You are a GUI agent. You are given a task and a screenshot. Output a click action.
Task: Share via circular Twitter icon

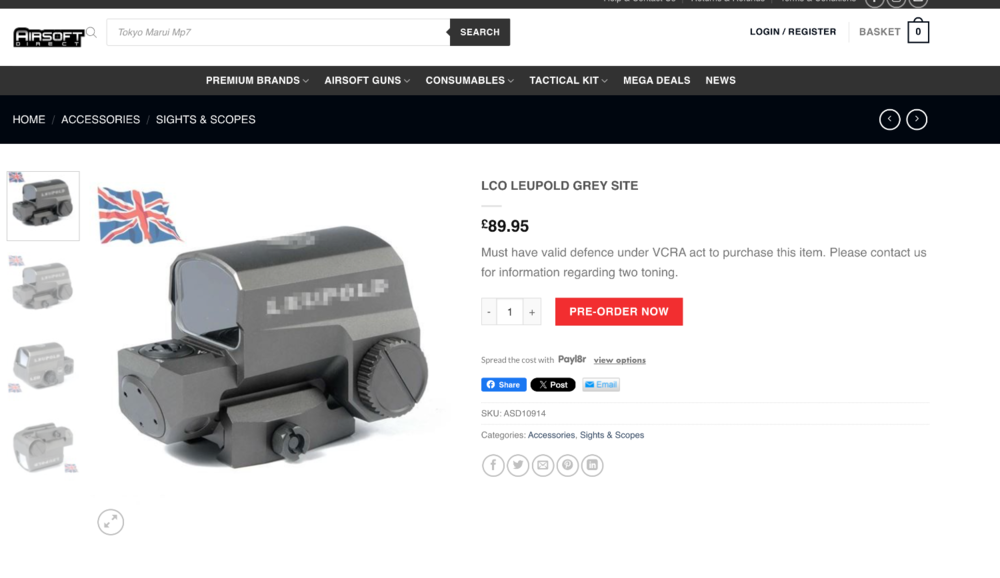(518, 465)
